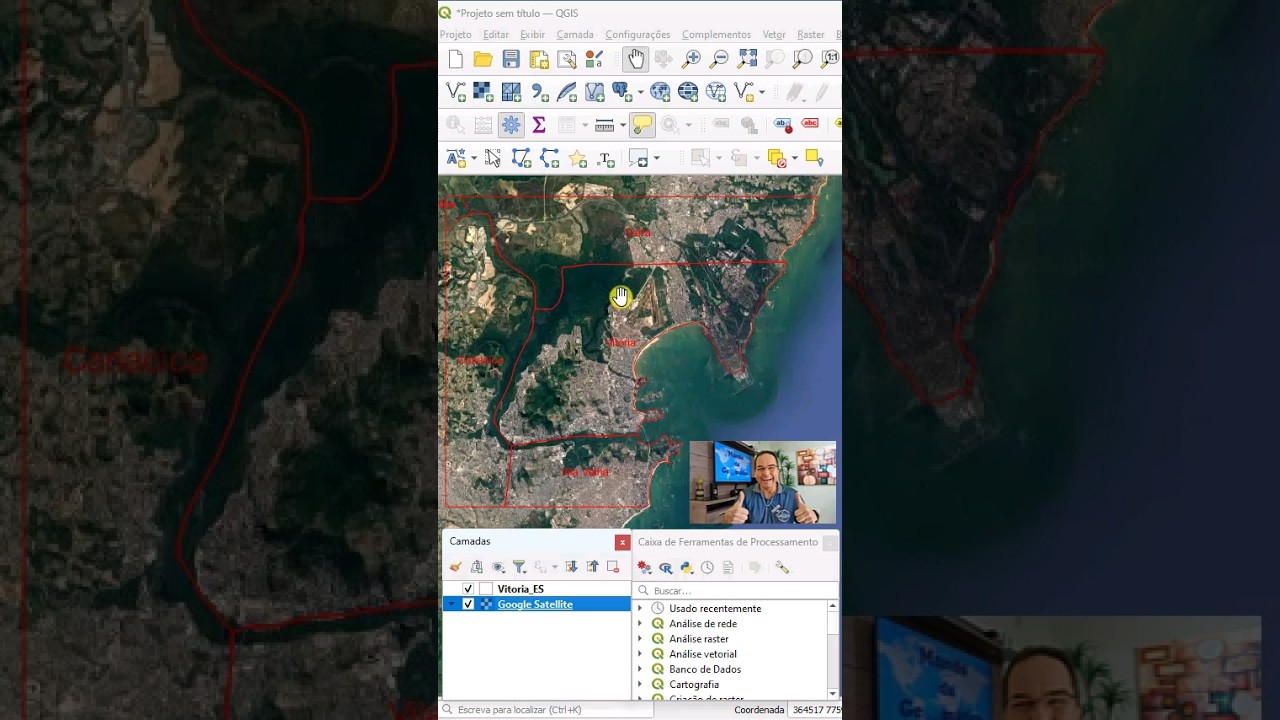
Task: Select the Google Satellite layer name
Action: pyautogui.click(x=535, y=605)
